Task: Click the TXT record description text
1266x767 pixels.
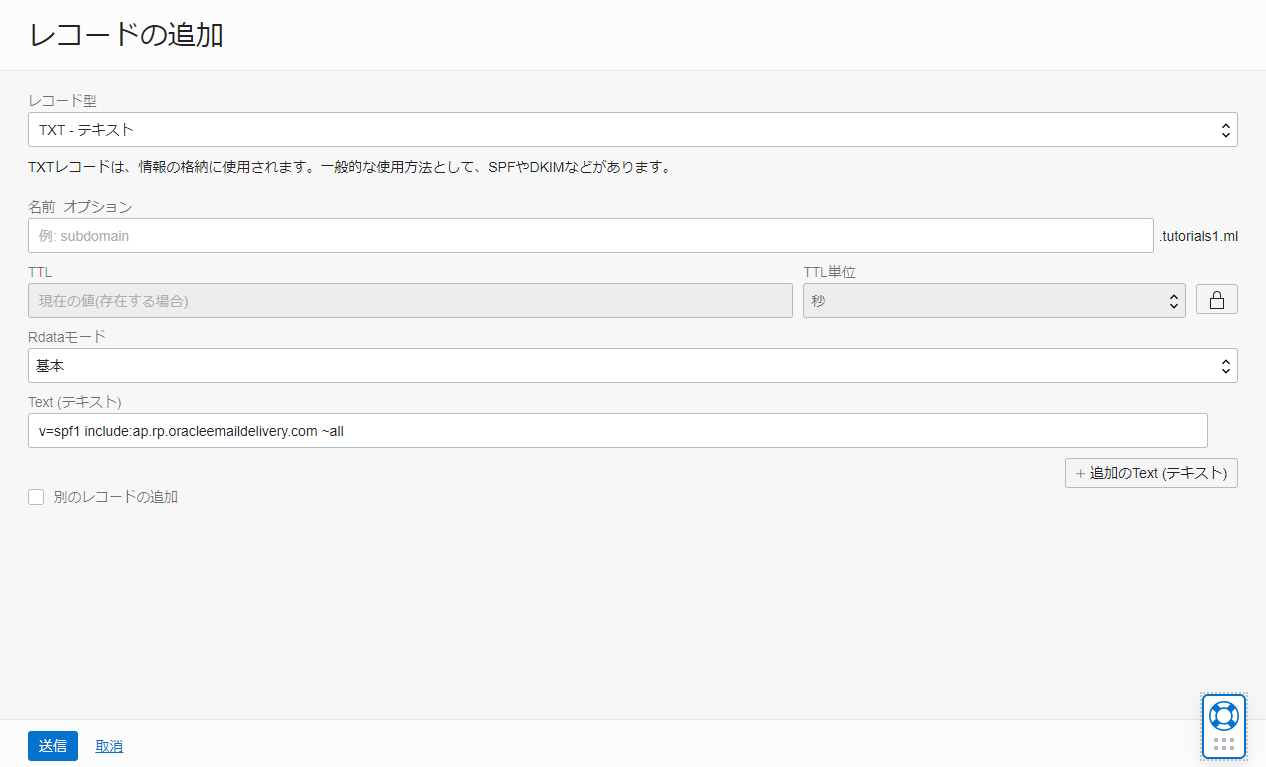Action: (x=349, y=167)
